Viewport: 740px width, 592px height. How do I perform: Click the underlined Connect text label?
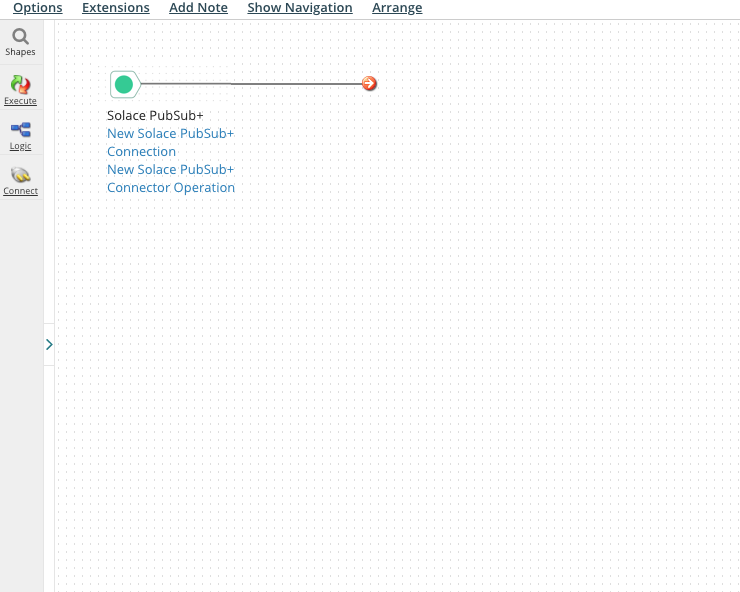(20, 191)
